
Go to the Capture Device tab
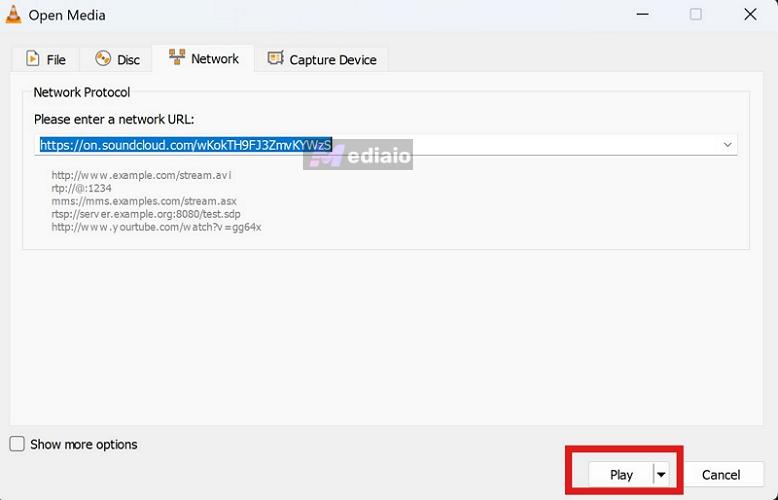pyautogui.click(x=322, y=60)
